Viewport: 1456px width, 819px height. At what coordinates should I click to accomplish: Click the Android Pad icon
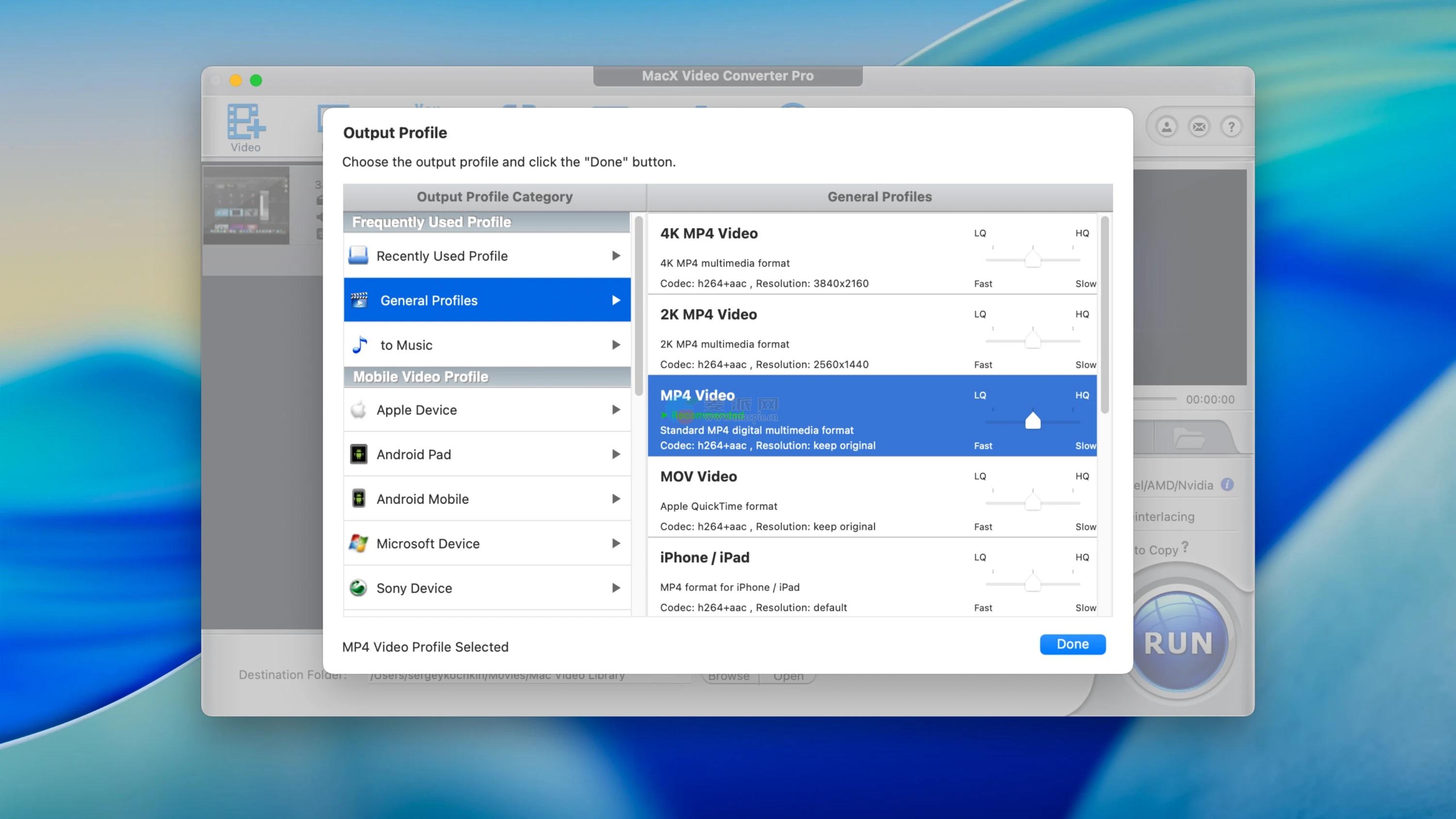tap(358, 454)
